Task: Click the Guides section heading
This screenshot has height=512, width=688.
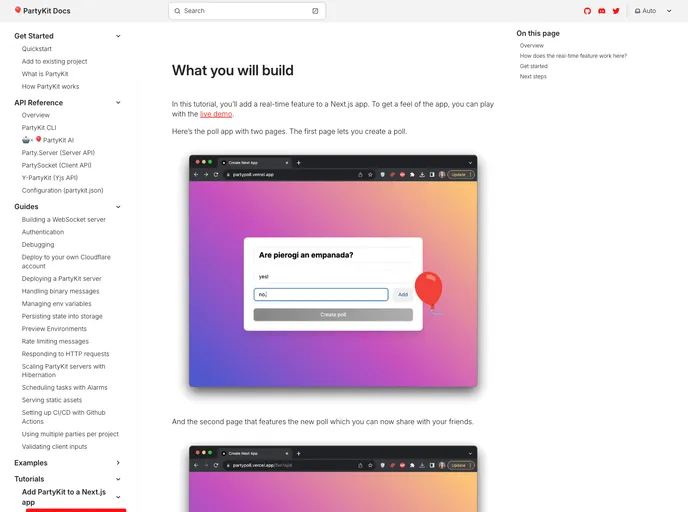Action: 26,207
